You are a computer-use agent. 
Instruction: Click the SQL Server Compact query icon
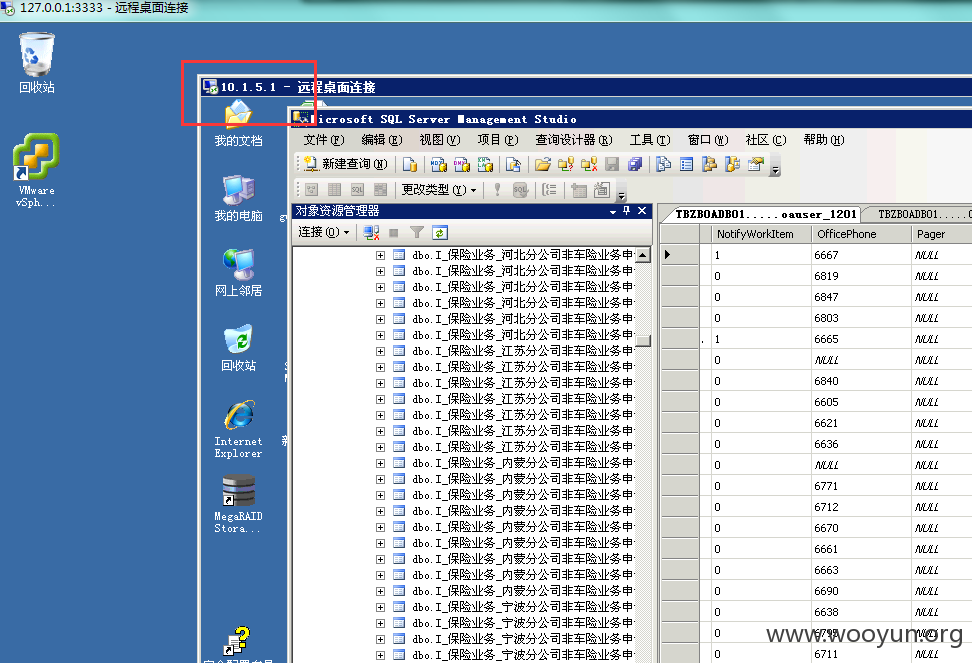point(513,164)
